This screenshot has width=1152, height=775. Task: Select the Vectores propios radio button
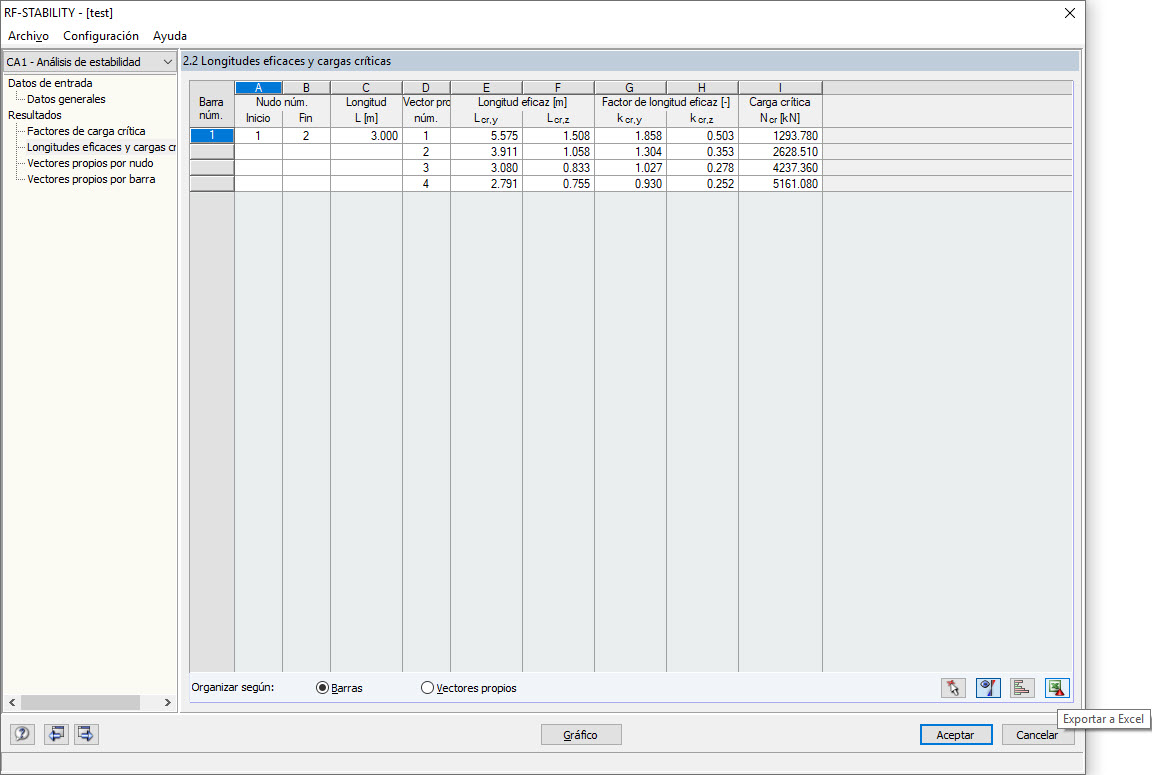(x=428, y=688)
